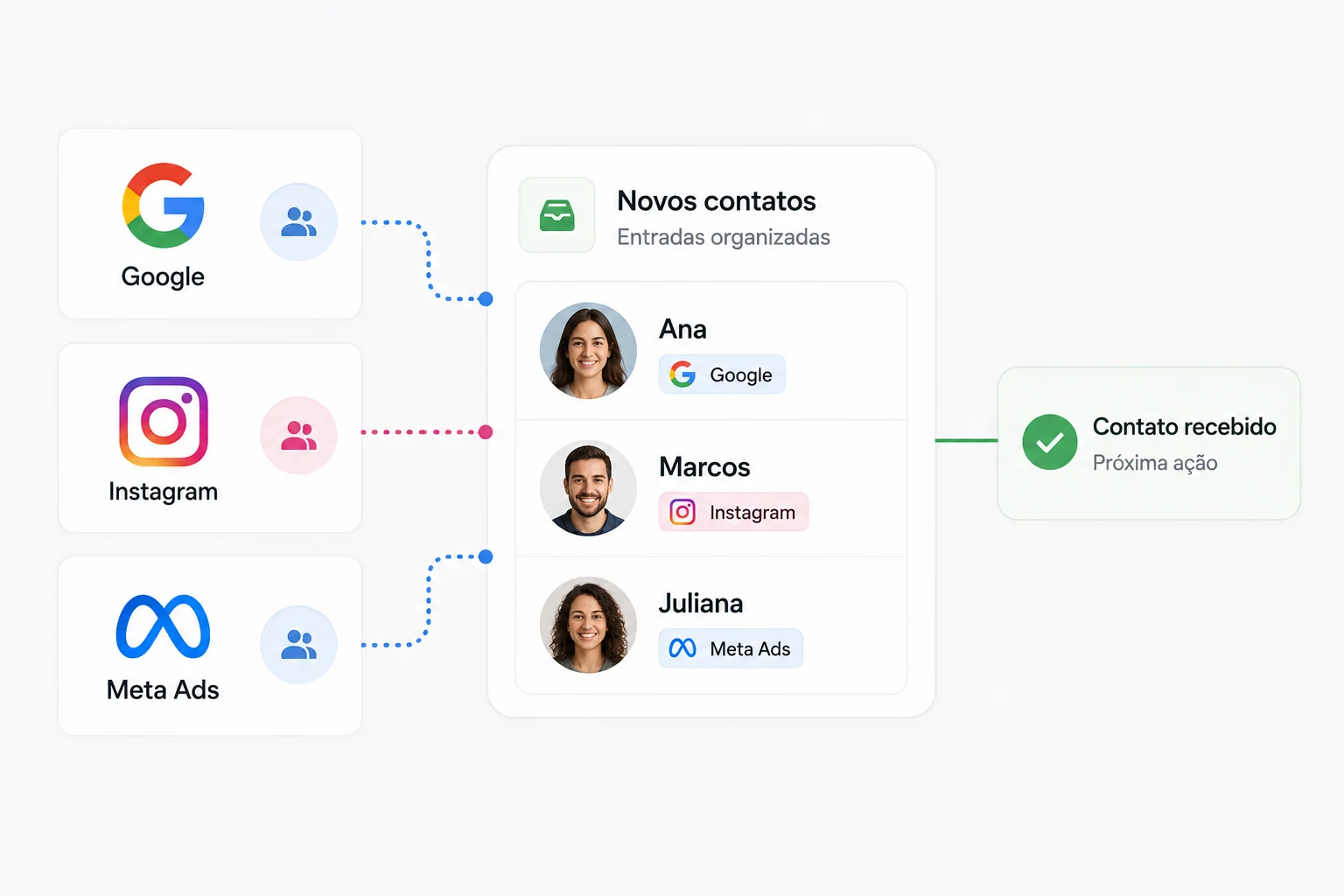
Task: Open Juliana's profile photo
Action: [588, 625]
